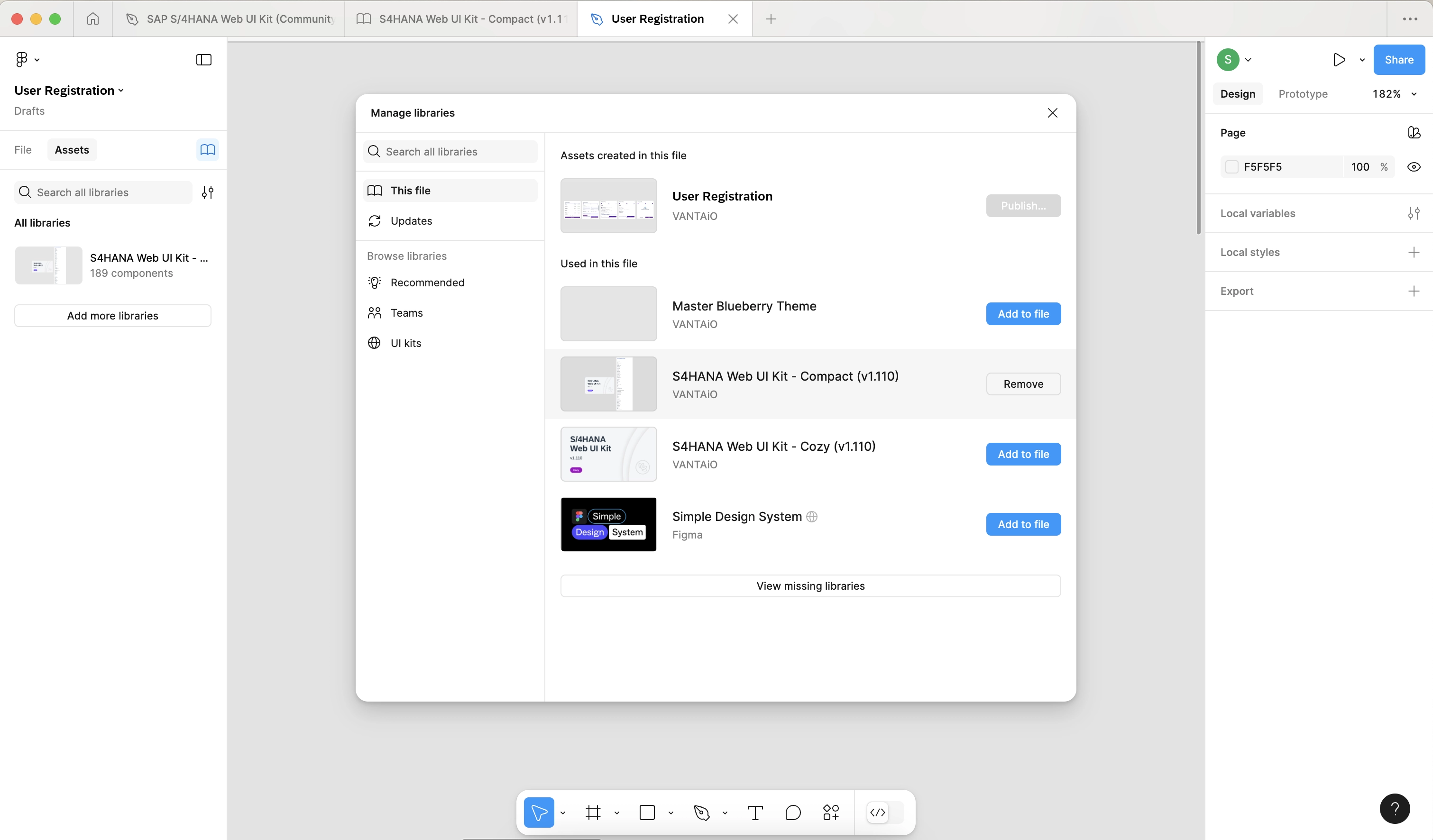Viewport: 1433px width, 840px height.
Task: Click the F5F5F5 page color swatch
Action: click(x=1231, y=166)
